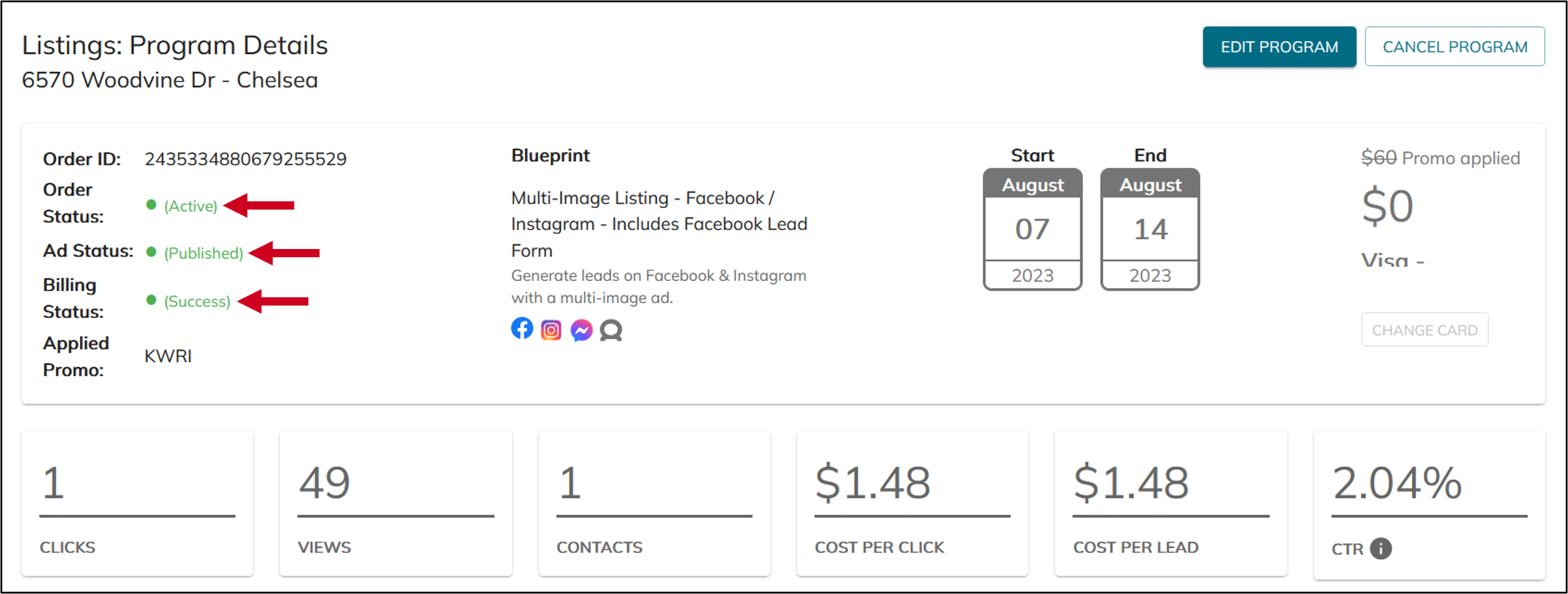Open the CTR info tooltip icon

(x=1381, y=548)
